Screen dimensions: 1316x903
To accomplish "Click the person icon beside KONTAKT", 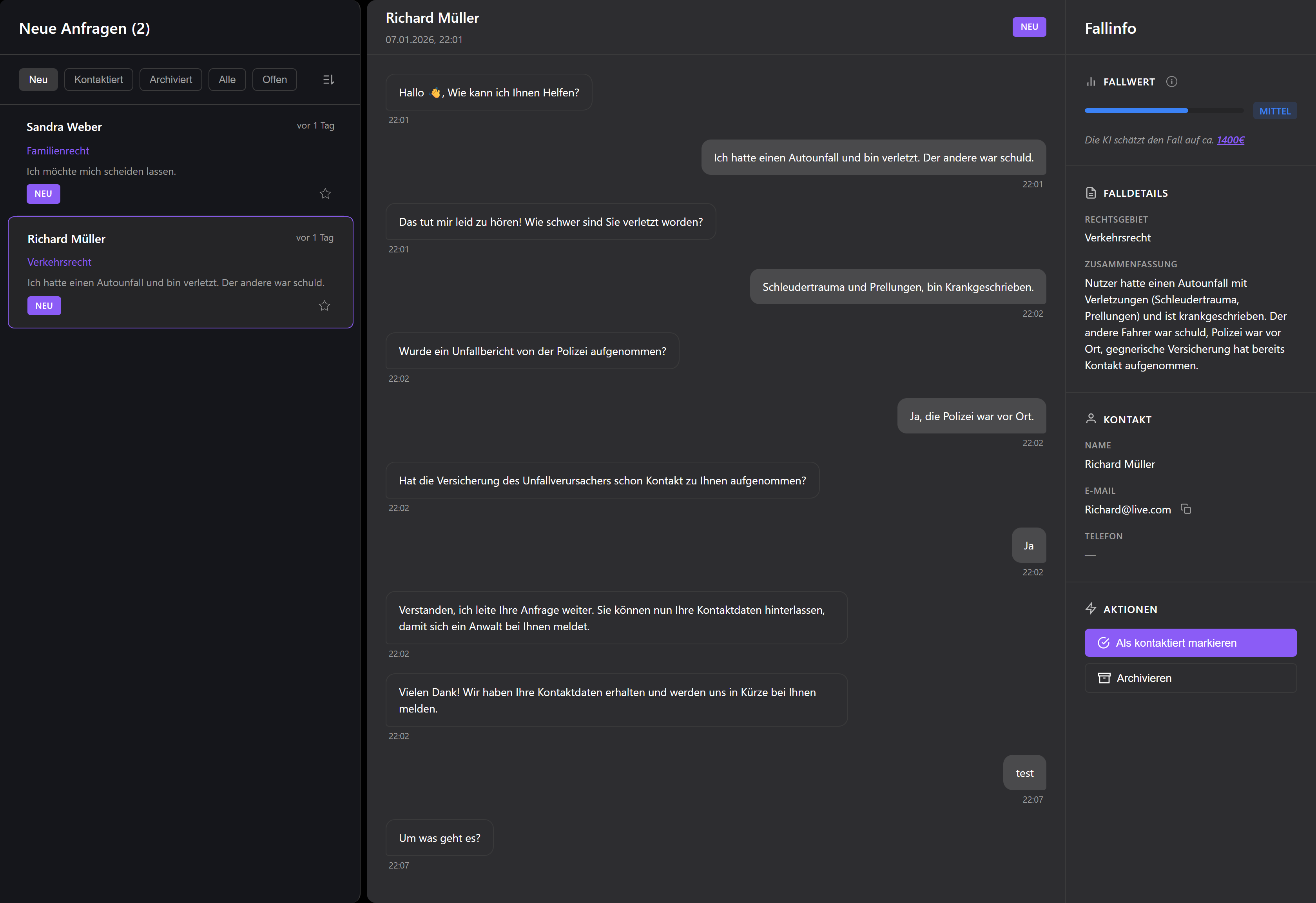I will 1091,419.
